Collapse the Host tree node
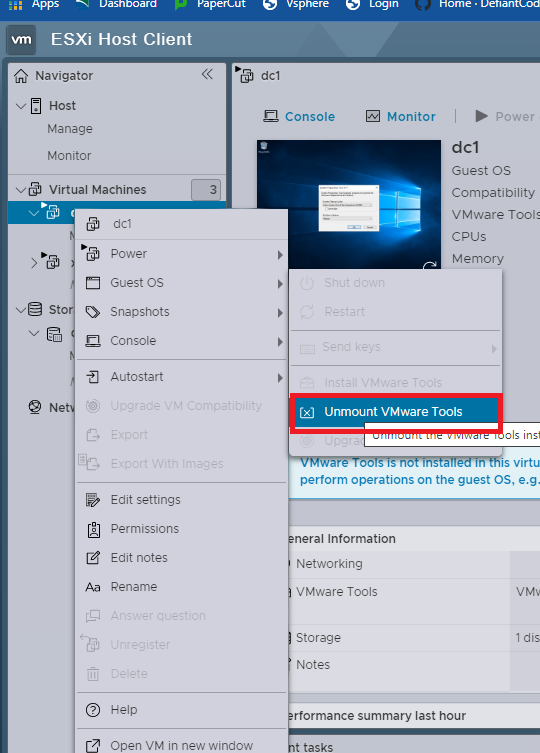Image resolution: width=540 pixels, height=753 pixels. 21,106
